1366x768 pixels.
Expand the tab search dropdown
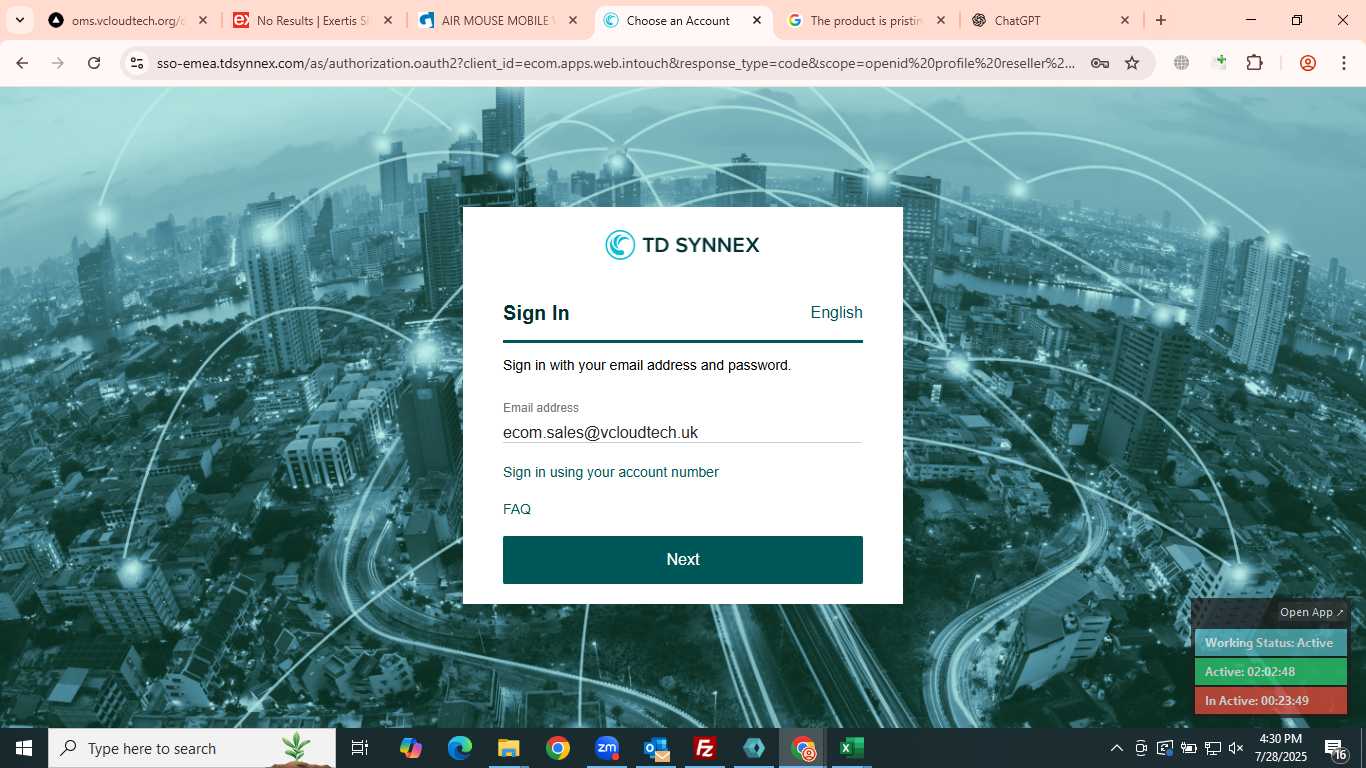pos(19,20)
